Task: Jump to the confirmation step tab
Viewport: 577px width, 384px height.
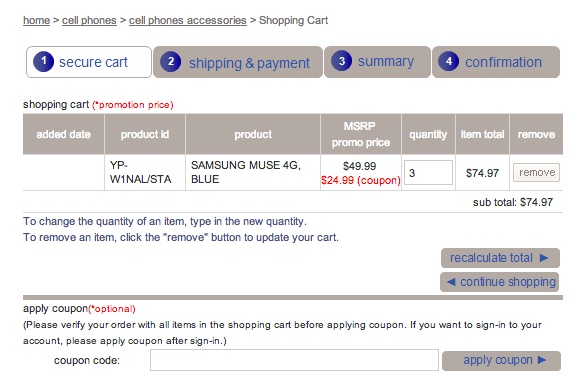Action: (x=496, y=62)
